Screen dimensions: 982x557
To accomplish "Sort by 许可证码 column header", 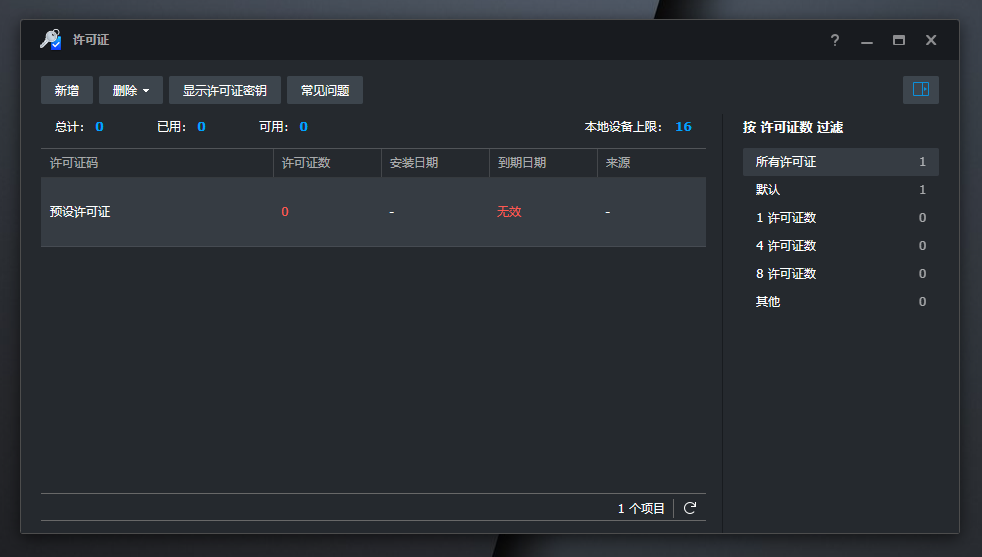I will [x=157, y=163].
